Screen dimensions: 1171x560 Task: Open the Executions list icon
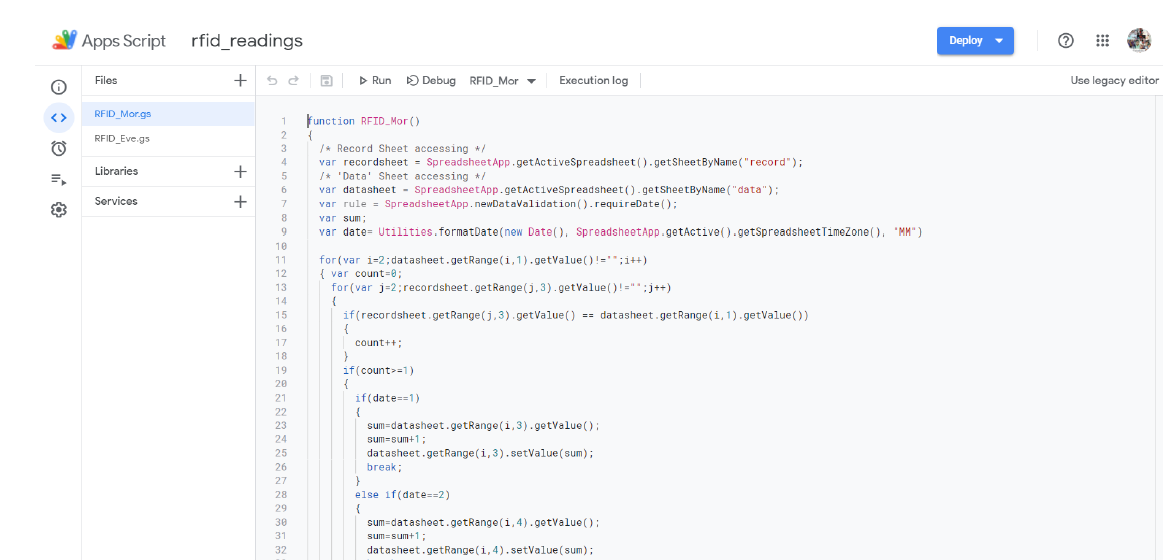click(58, 179)
